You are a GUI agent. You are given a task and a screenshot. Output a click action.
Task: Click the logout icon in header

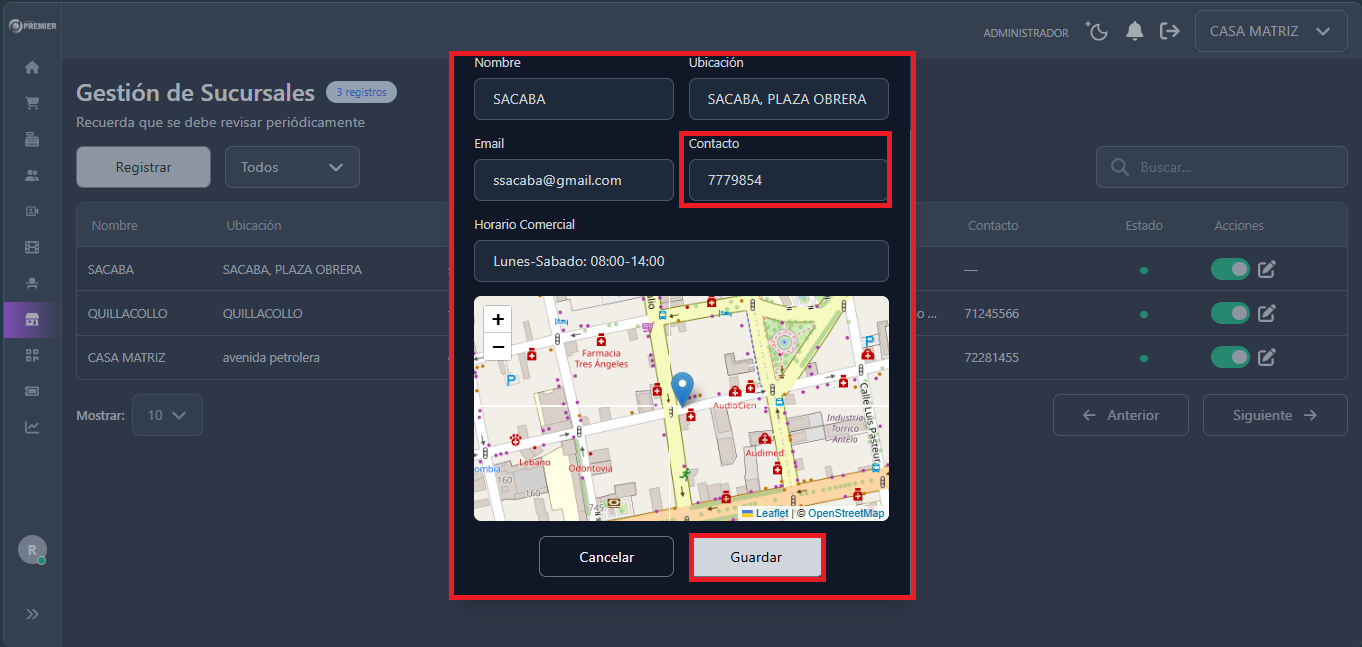(x=1169, y=31)
